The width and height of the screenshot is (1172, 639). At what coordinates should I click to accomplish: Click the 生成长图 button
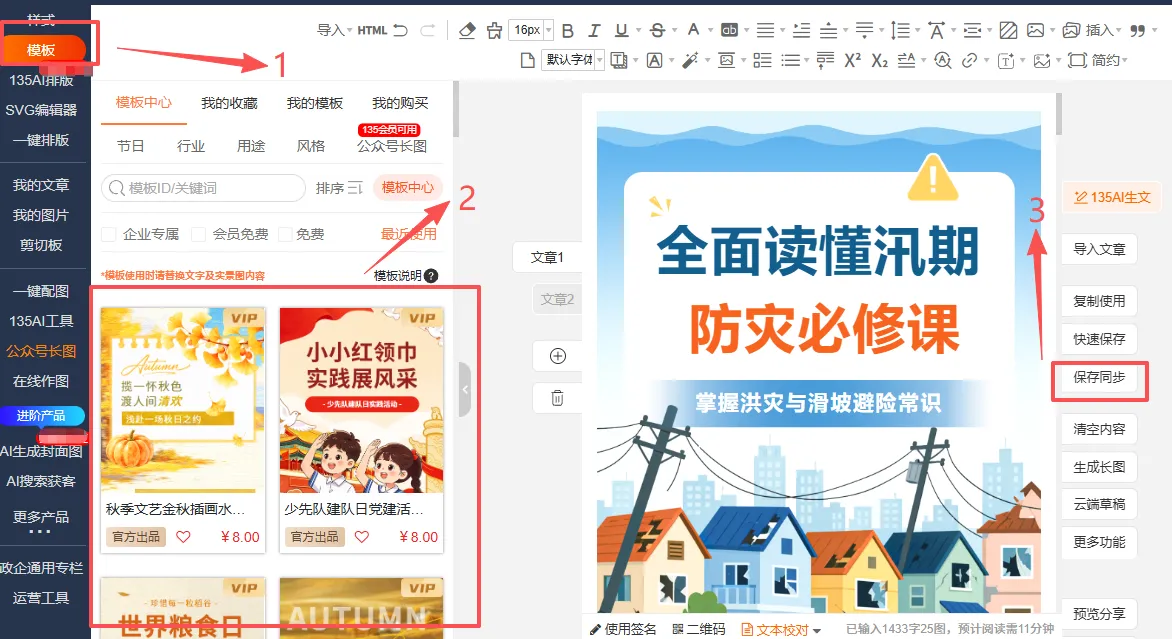pyautogui.click(x=1099, y=467)
